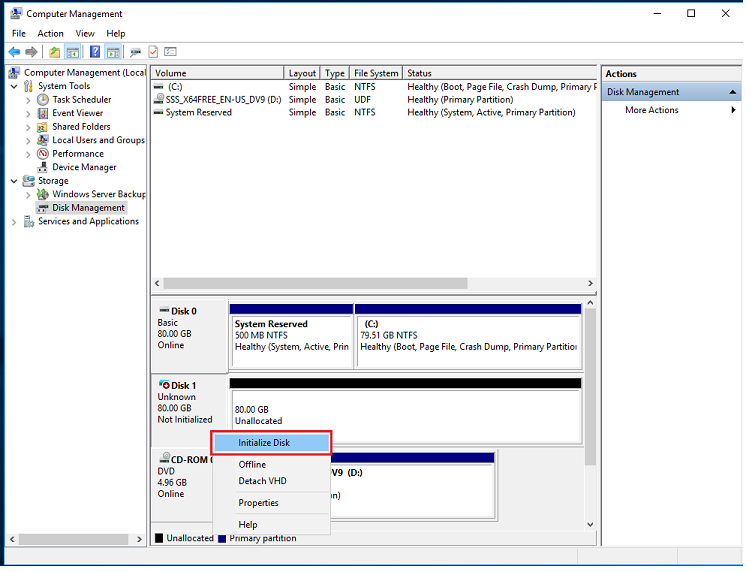Viewport: 751px width, 572px height.
Task: Click the Rescan Disks toolbar icon
Action: pos(136,52)
